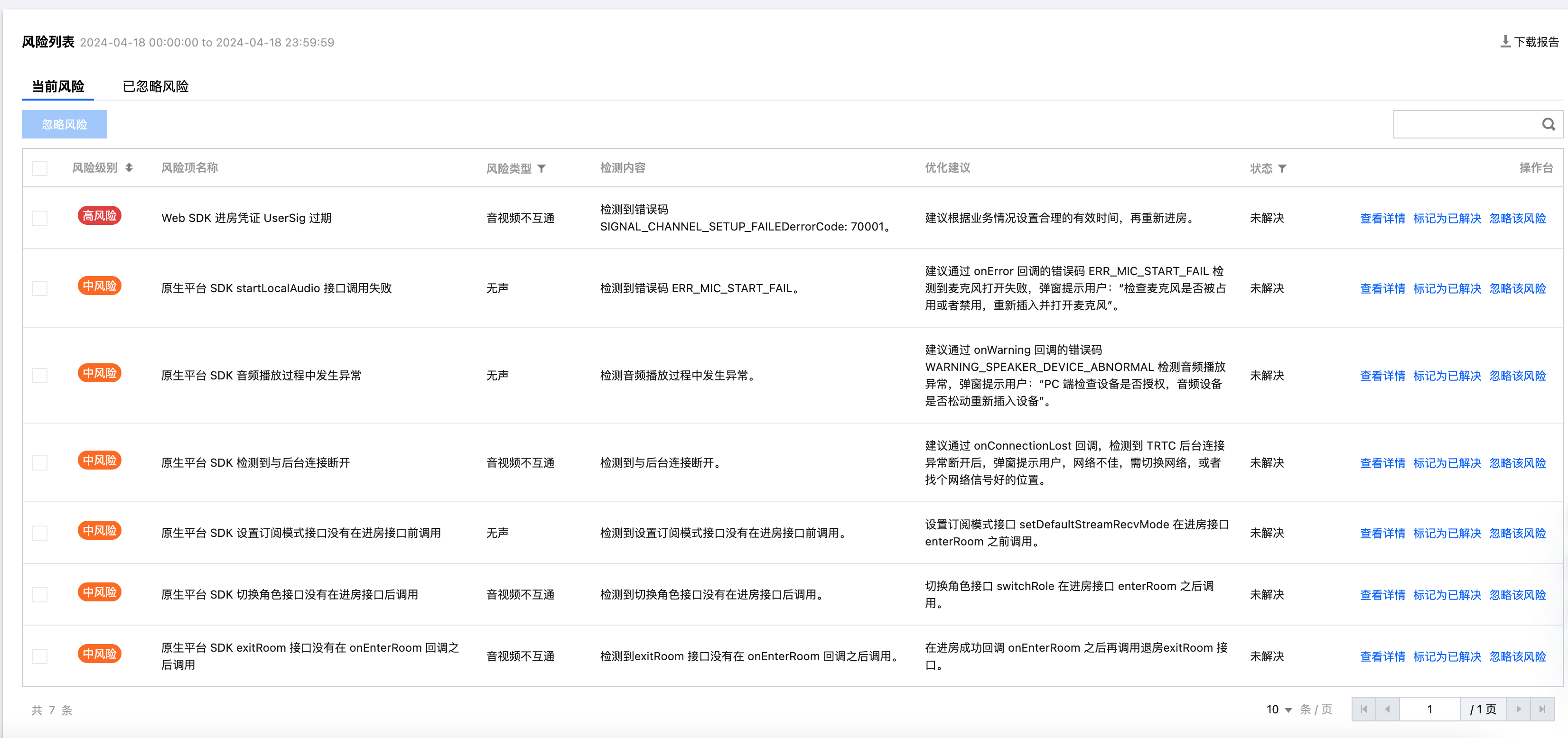This screenshot has height=738, width=1568.
Task: Toggle the select-all header checkbox
Action: click(x=40, y=168)
